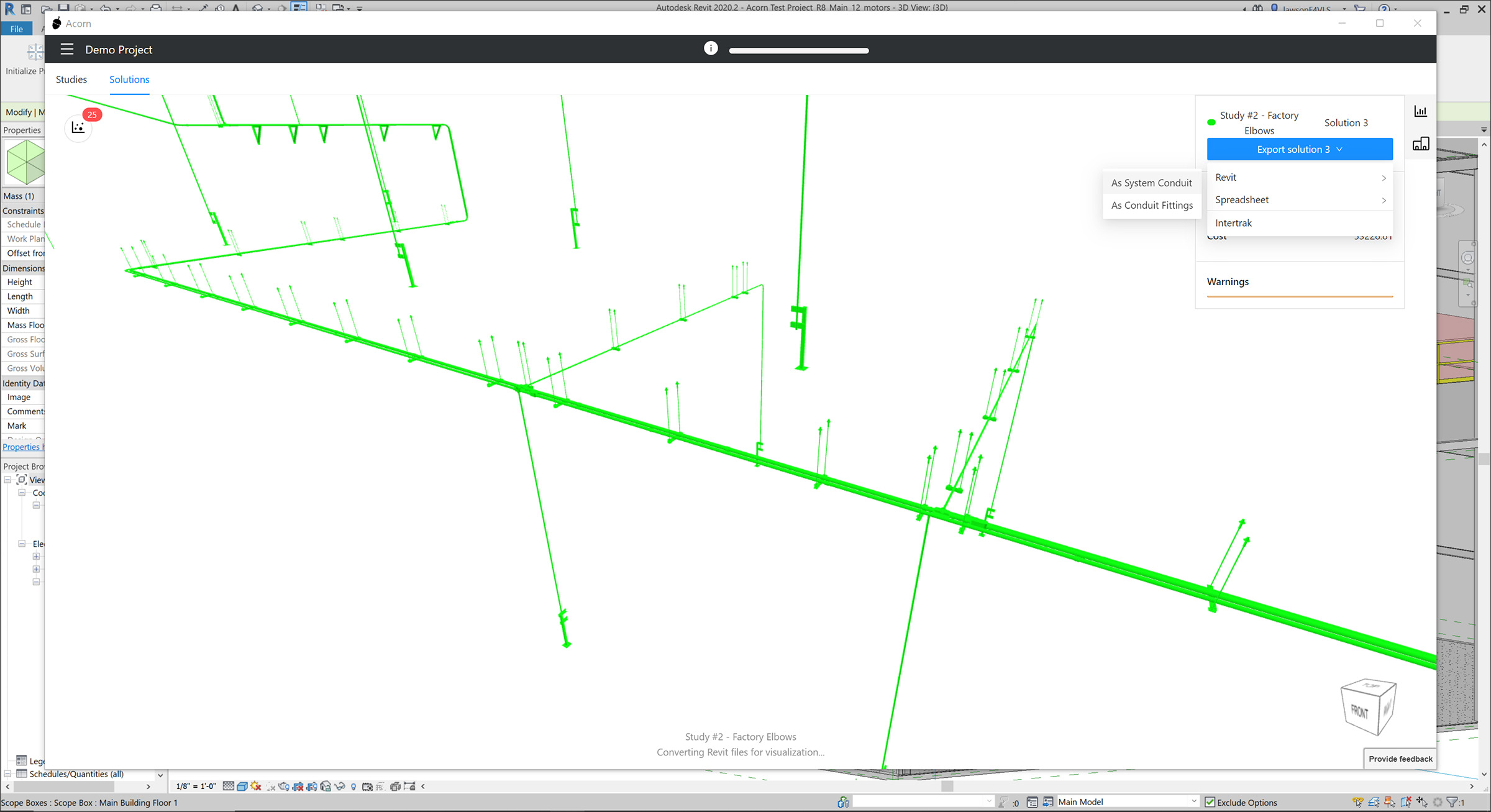Click Demo Project title
Viewport: 1491px width, 812px height.
pyautogui.click(x=119, y=50)
